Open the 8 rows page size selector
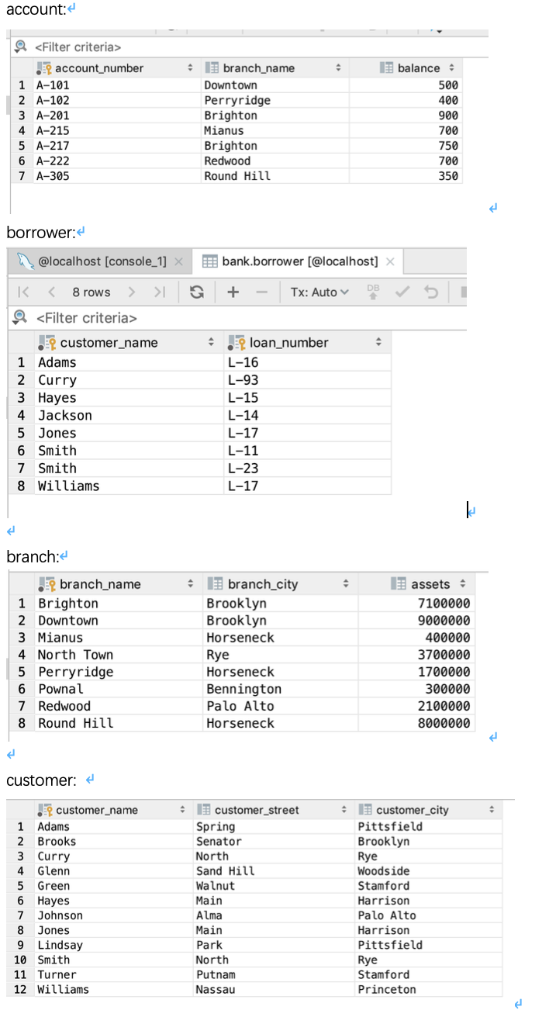The image size is (549, 1024). (x=91, y=292)
